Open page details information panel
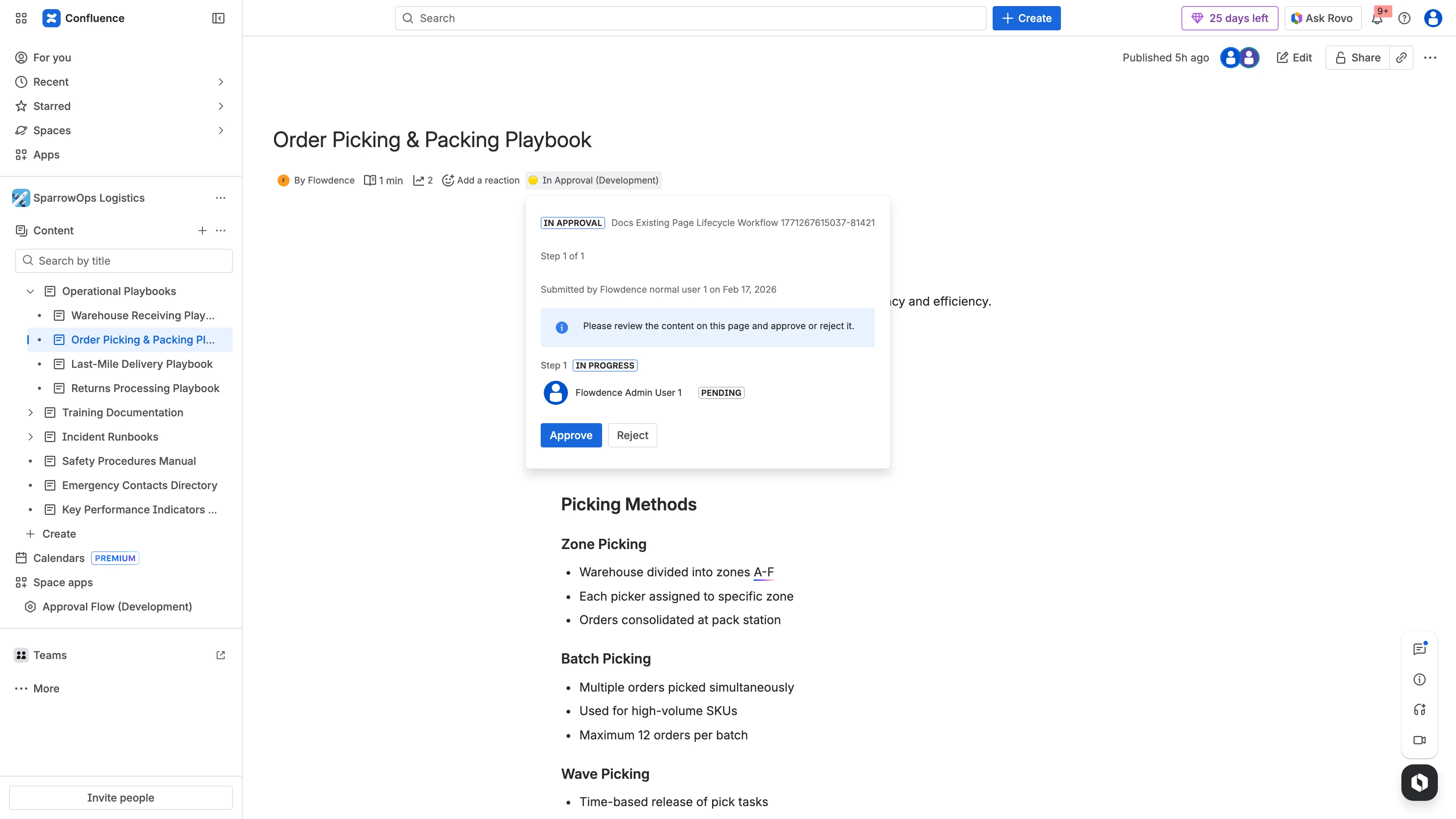 (x=1419, y=679)
